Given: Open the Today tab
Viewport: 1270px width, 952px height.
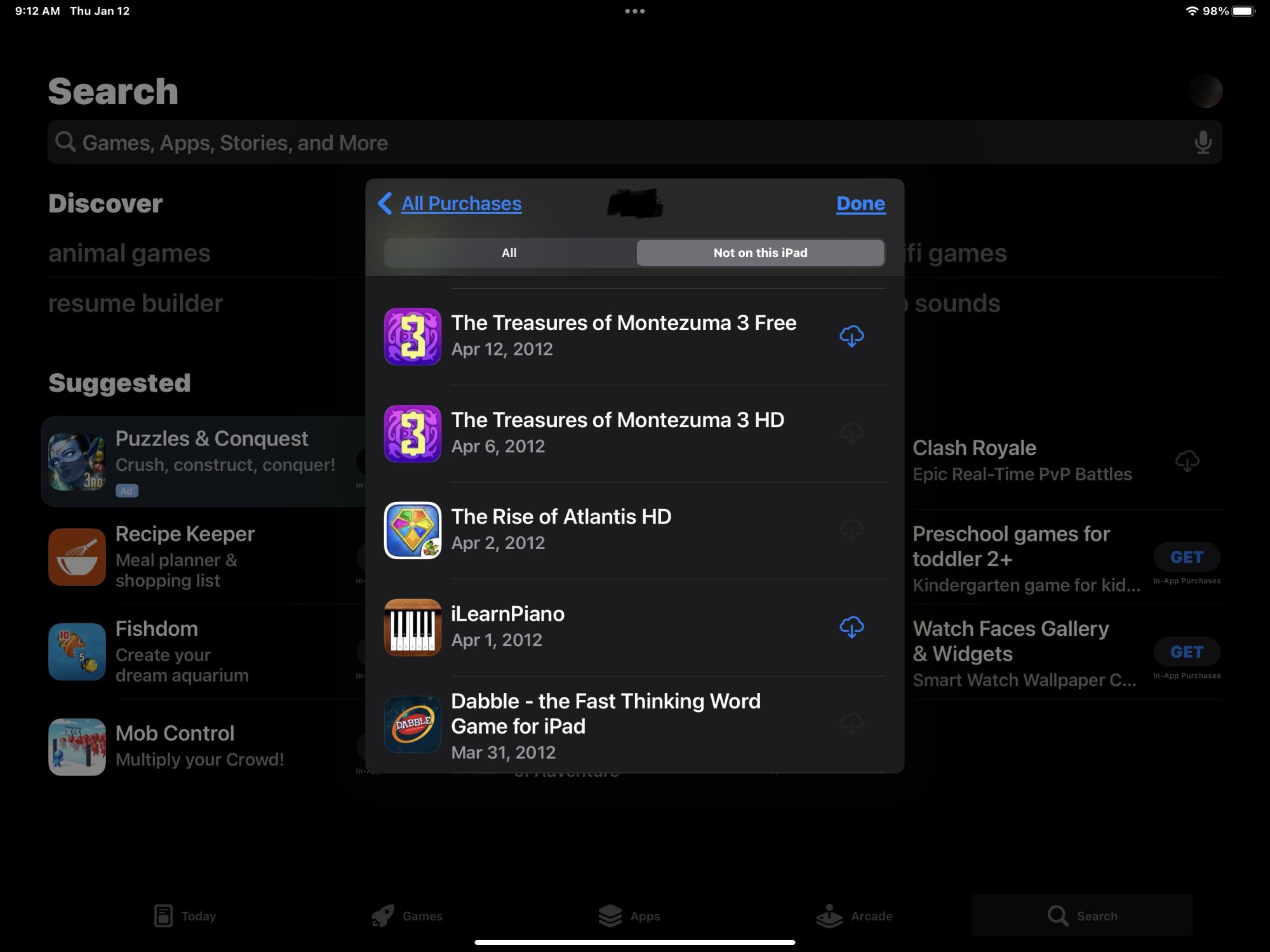Looking at the screenshot, I should pyautogui.click(x=185, y=916).
